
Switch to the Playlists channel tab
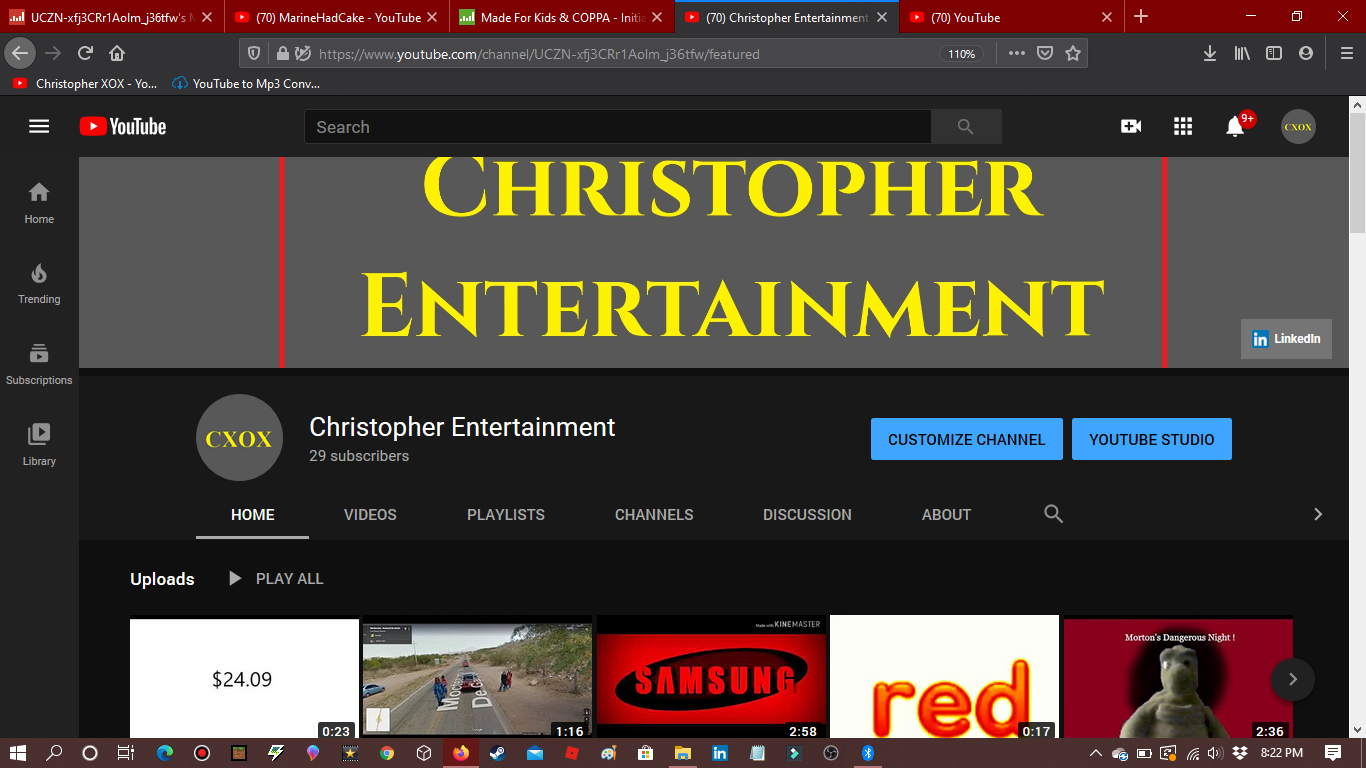(x=506, y=514)
